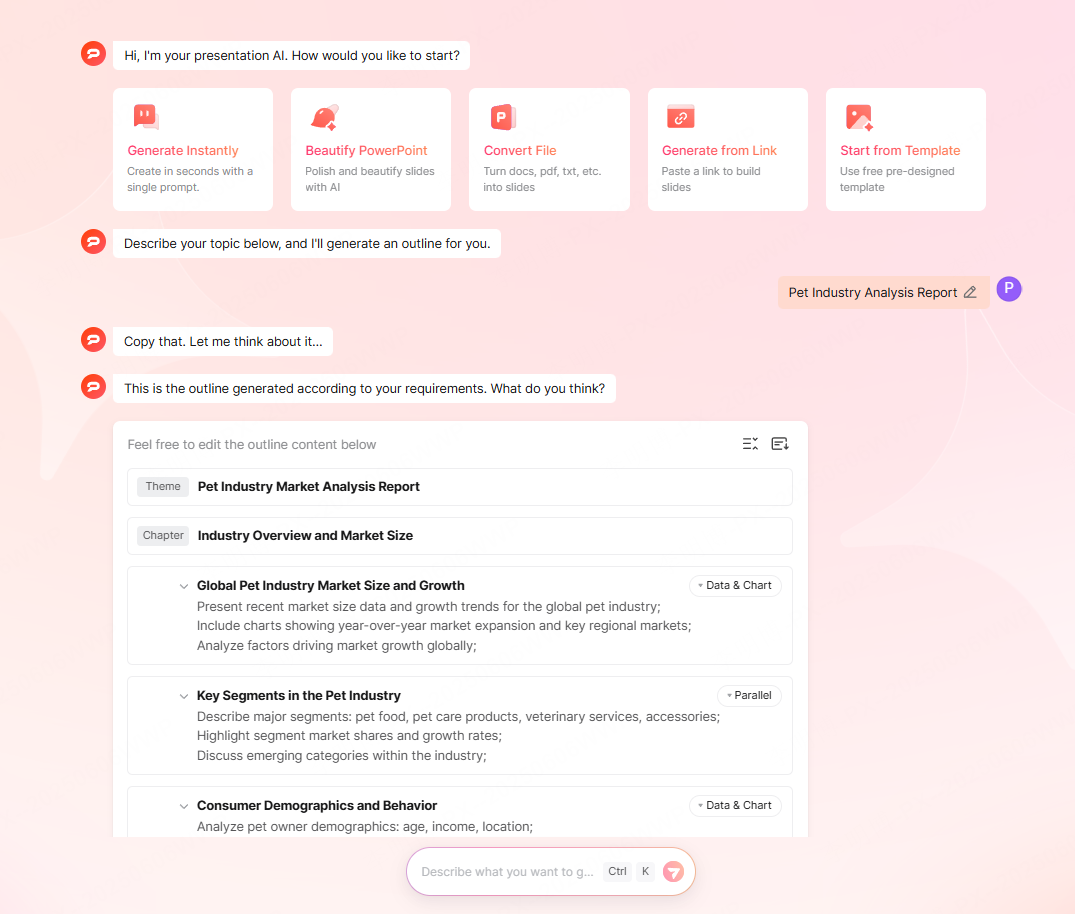This screenshot has height=914, width=1075.
Task: Edit the Pet Industry Analysis Report prompt
Action: 969,293
